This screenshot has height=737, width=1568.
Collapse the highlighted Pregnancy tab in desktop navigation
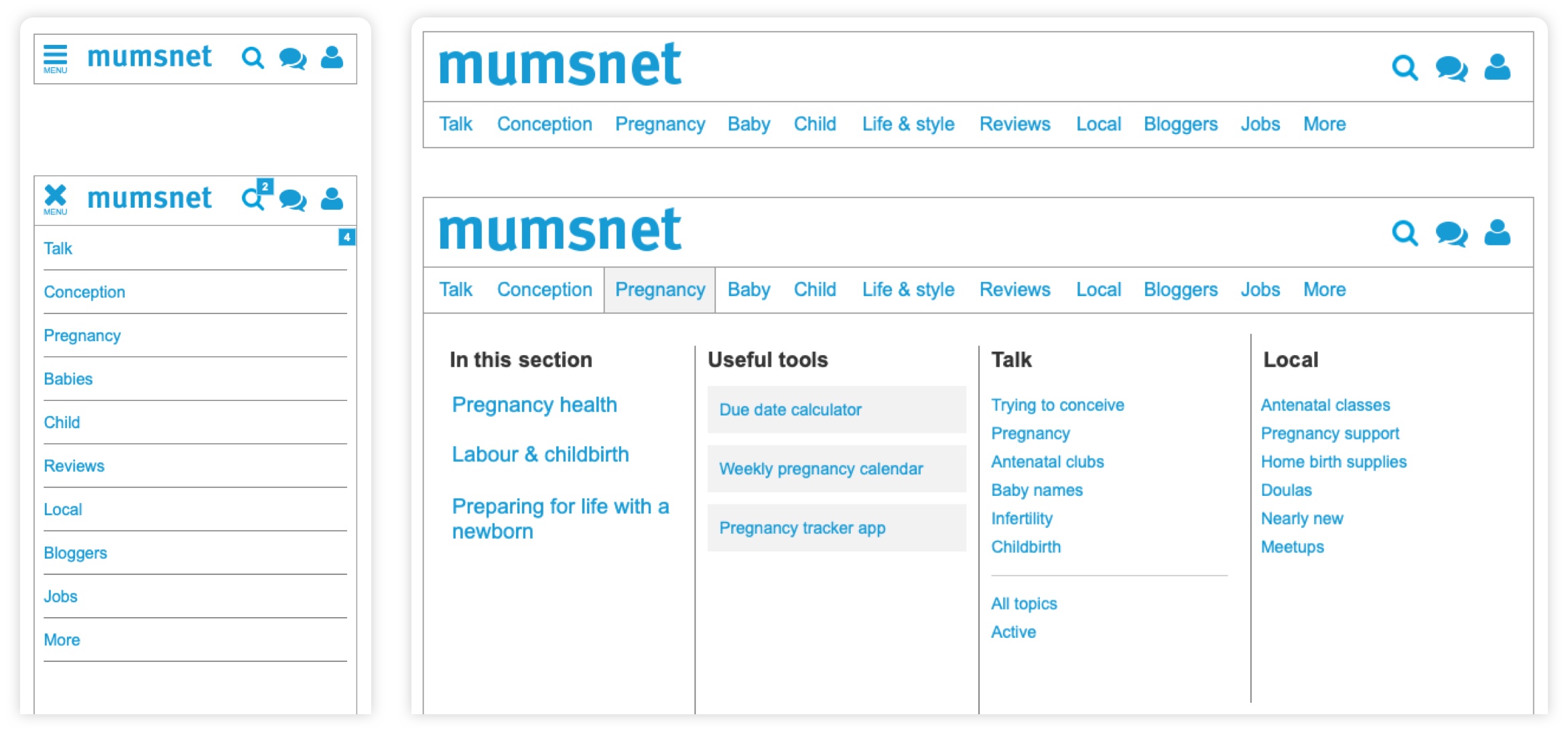tap(660, 290)
